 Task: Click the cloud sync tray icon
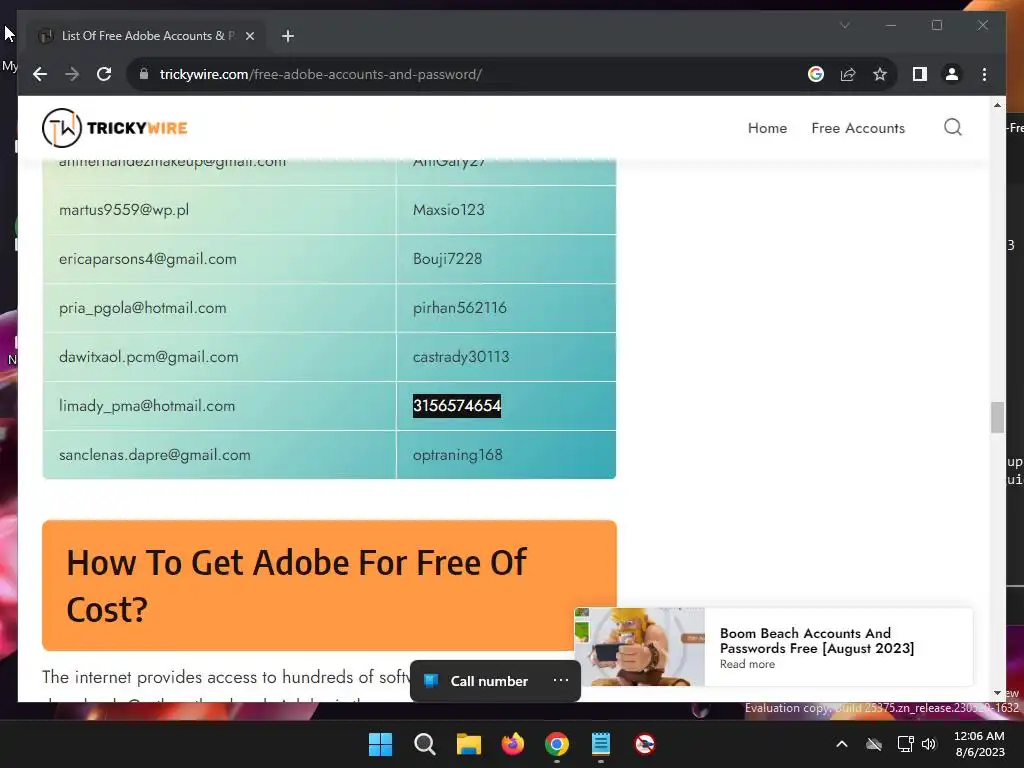click(x=874, y=744)
